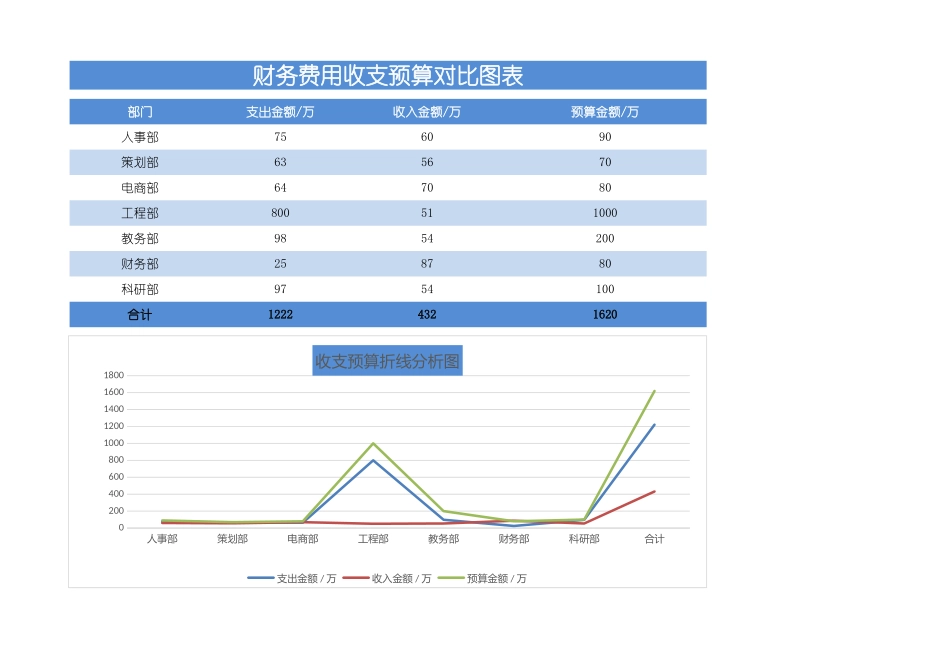Screen dimensions: 950x672
Task: Select the 预算金额/万 column header
Action: tap(605, 112)
